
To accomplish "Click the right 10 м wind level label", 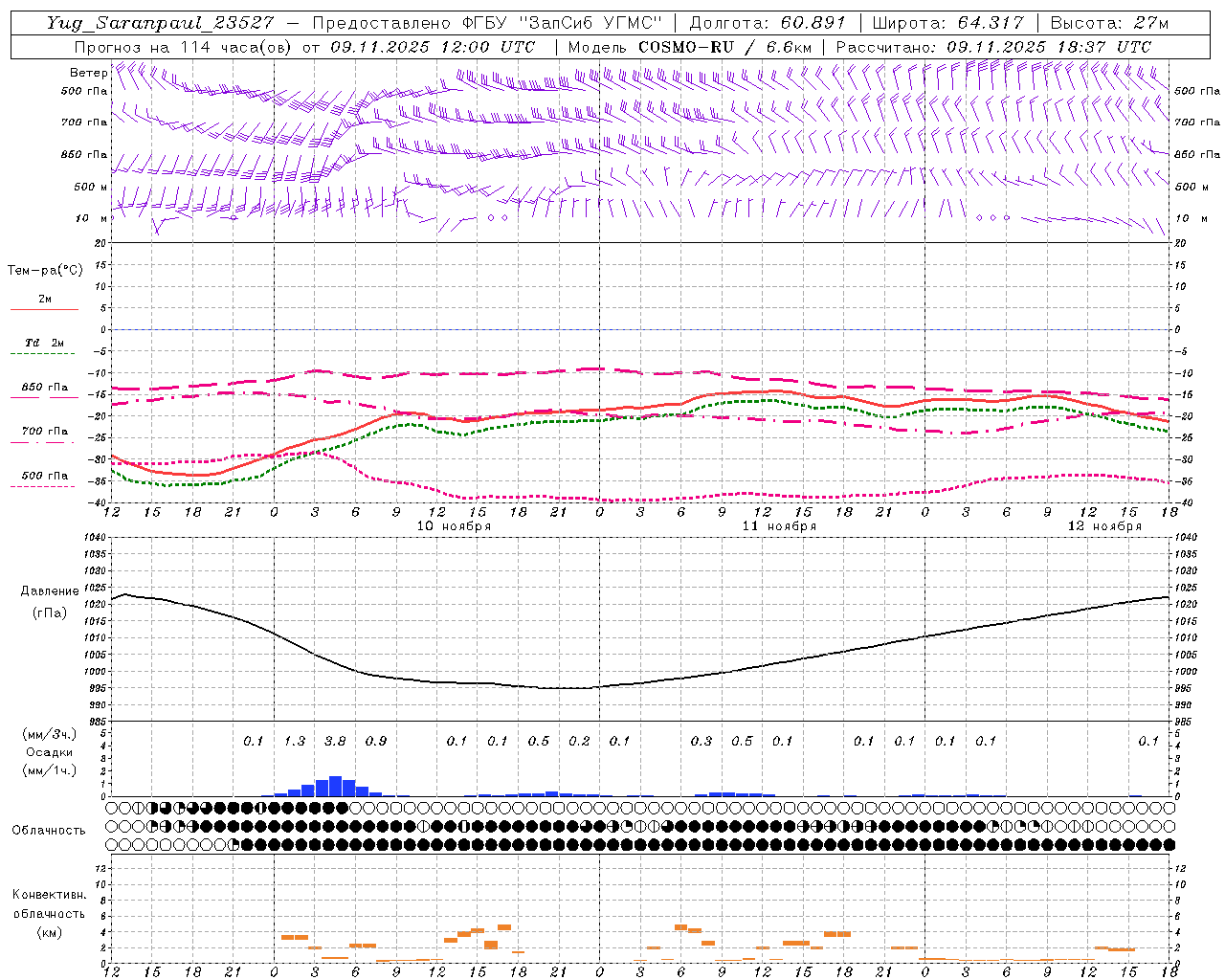I will click(x=1190, y=218).
